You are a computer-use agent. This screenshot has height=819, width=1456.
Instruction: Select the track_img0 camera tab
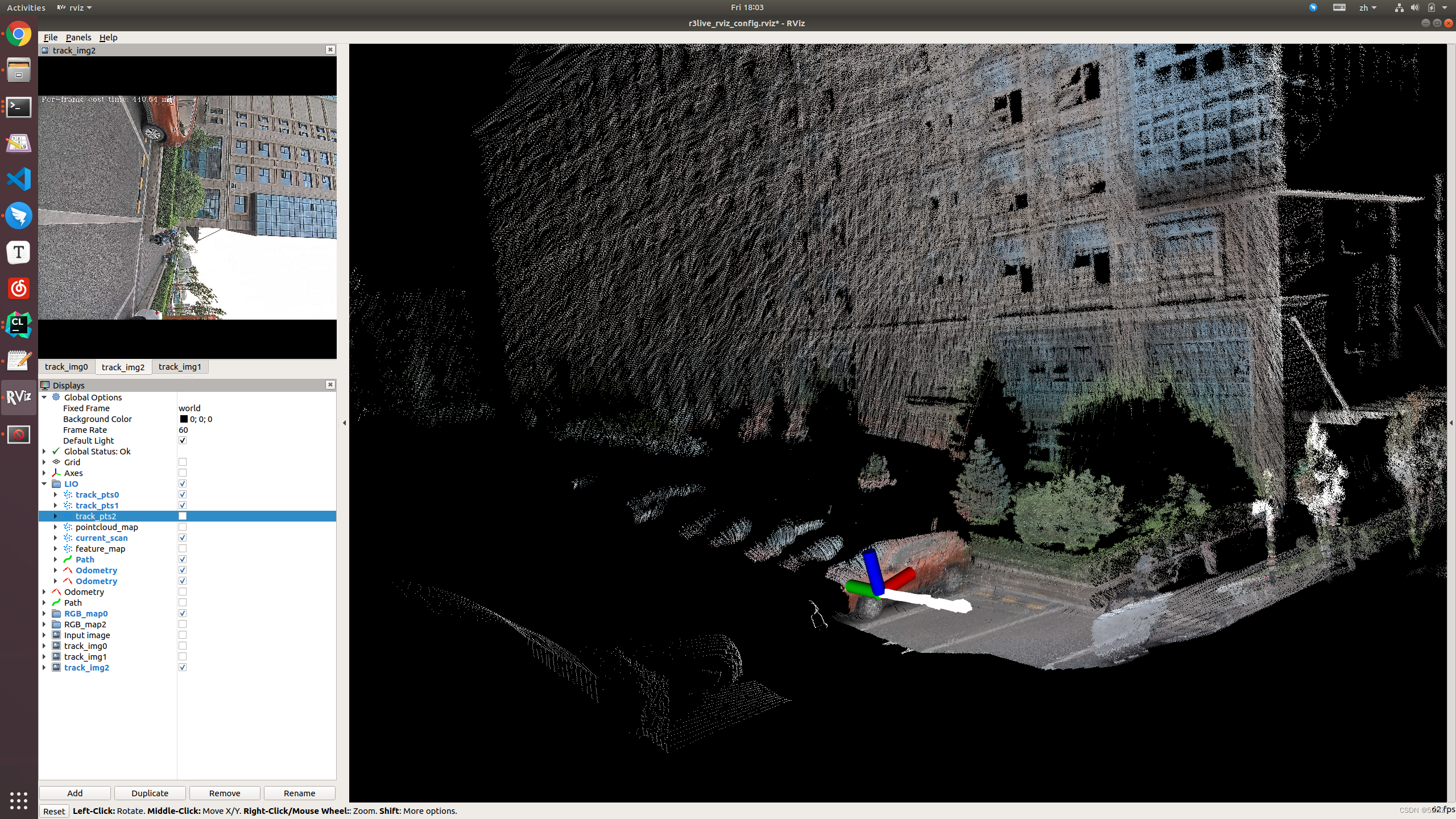pos(66,367)
